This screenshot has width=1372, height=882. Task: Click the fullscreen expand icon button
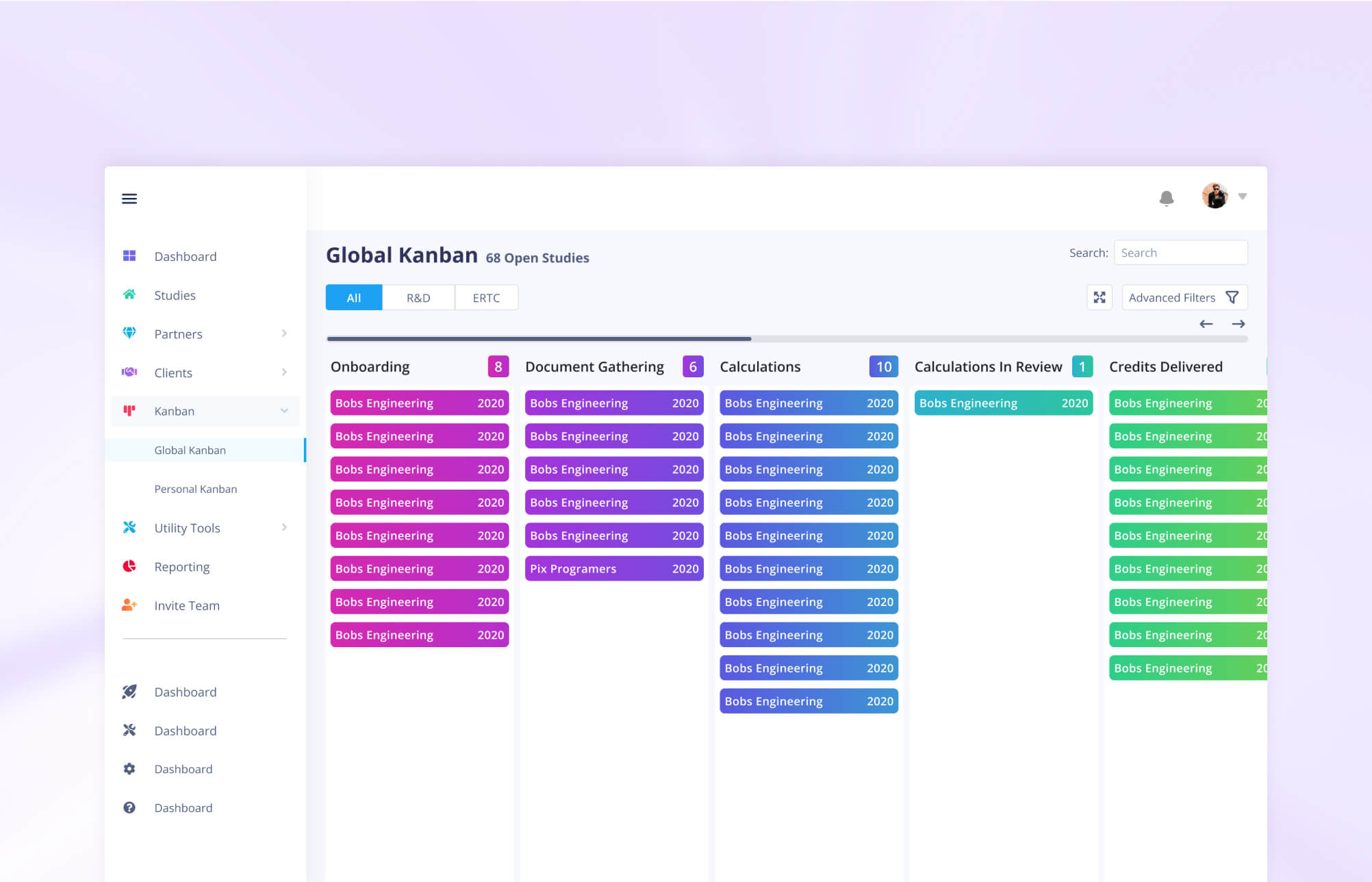(1100, 297)
